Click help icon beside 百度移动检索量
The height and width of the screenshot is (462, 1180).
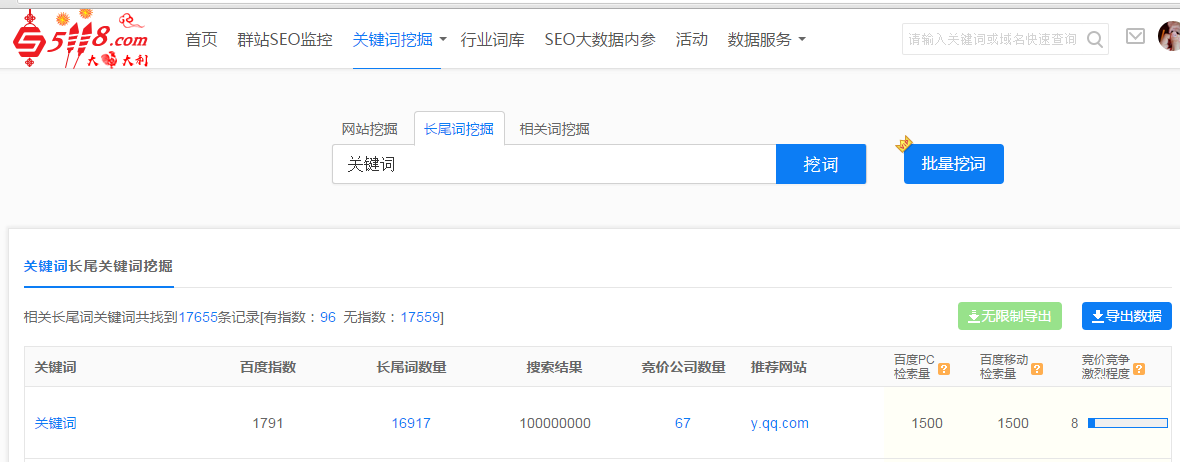(x=1036, y=369)
